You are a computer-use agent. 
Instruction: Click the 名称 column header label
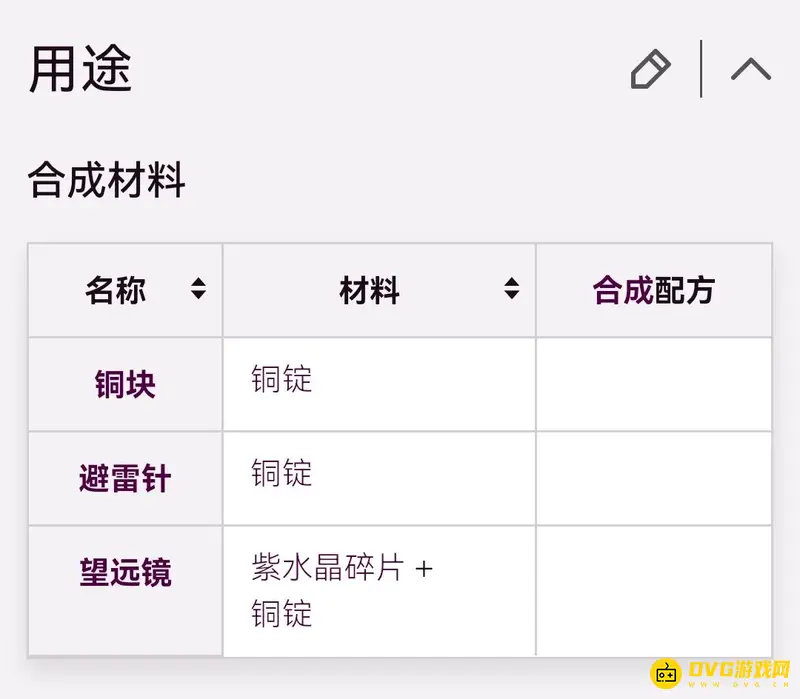(x=115, y=291)
